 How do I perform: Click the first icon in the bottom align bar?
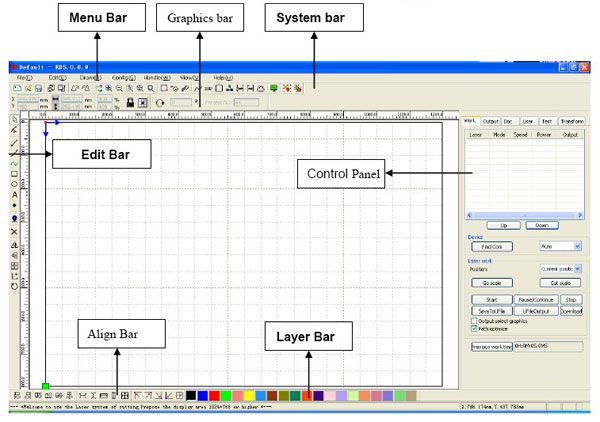17,396
